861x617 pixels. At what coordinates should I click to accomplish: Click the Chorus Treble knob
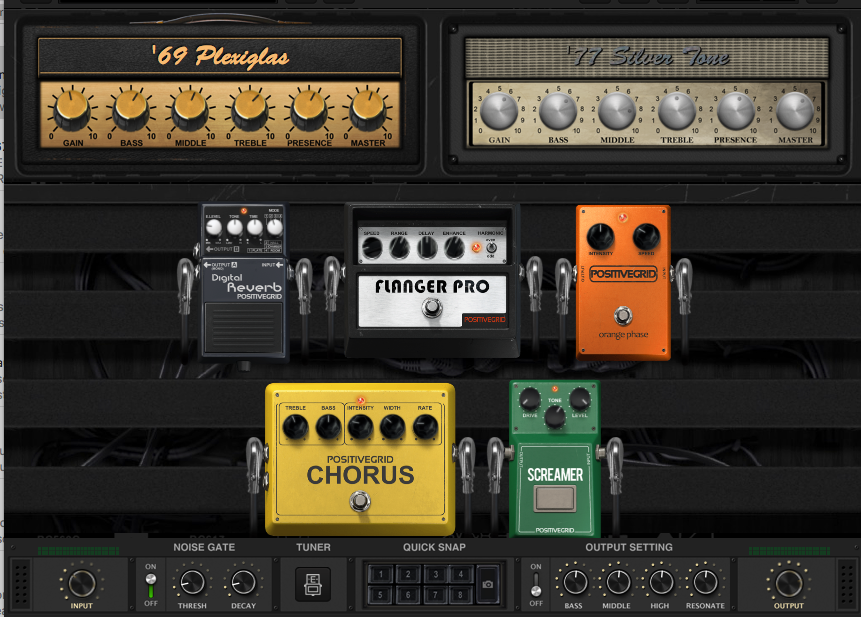tap(295, 427)
